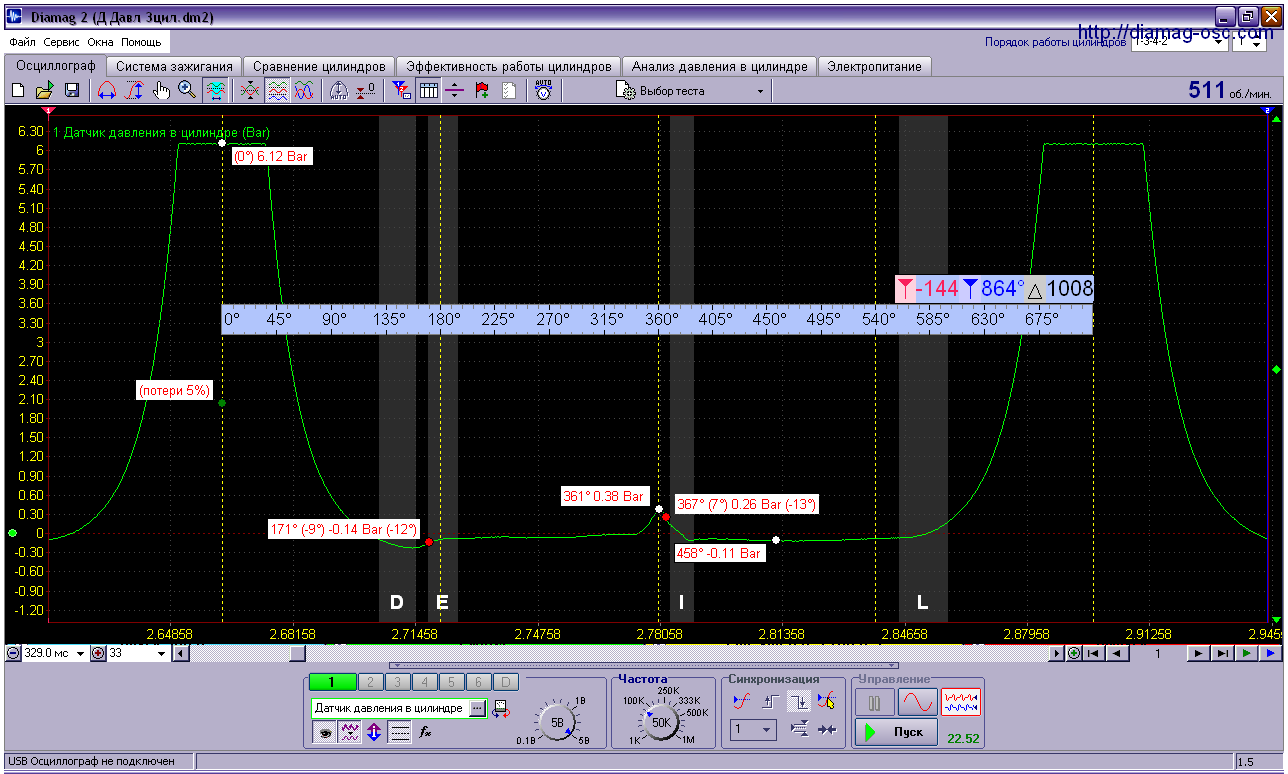Screen dimensions: 1288x774
Task: Choose the hand pan tool
Action: (x=161, y=91)
